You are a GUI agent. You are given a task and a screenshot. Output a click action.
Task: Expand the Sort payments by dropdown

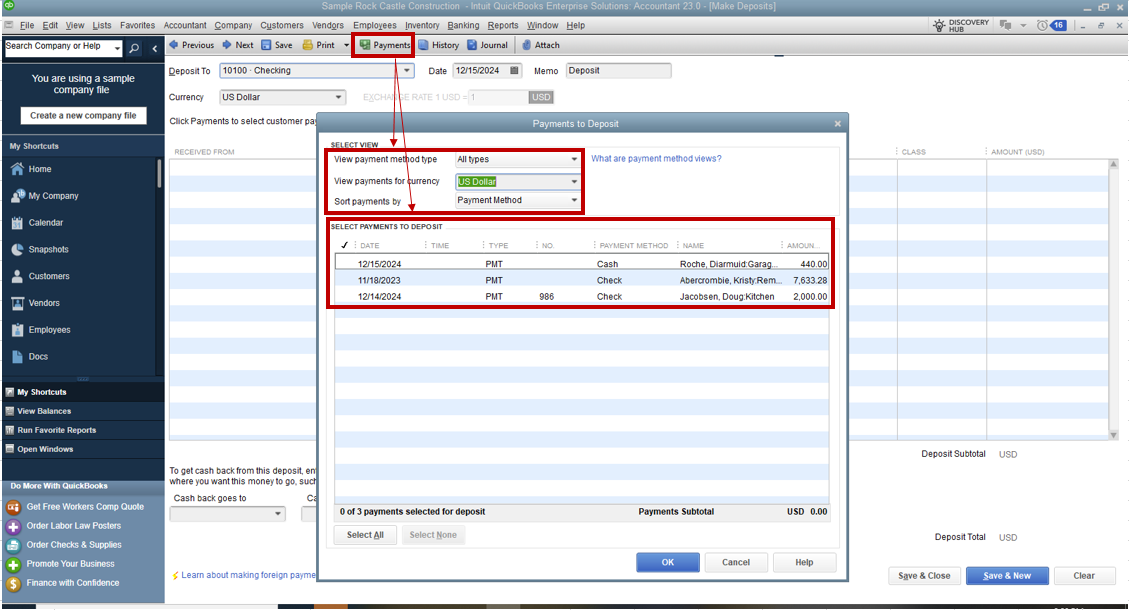(574, 200)
